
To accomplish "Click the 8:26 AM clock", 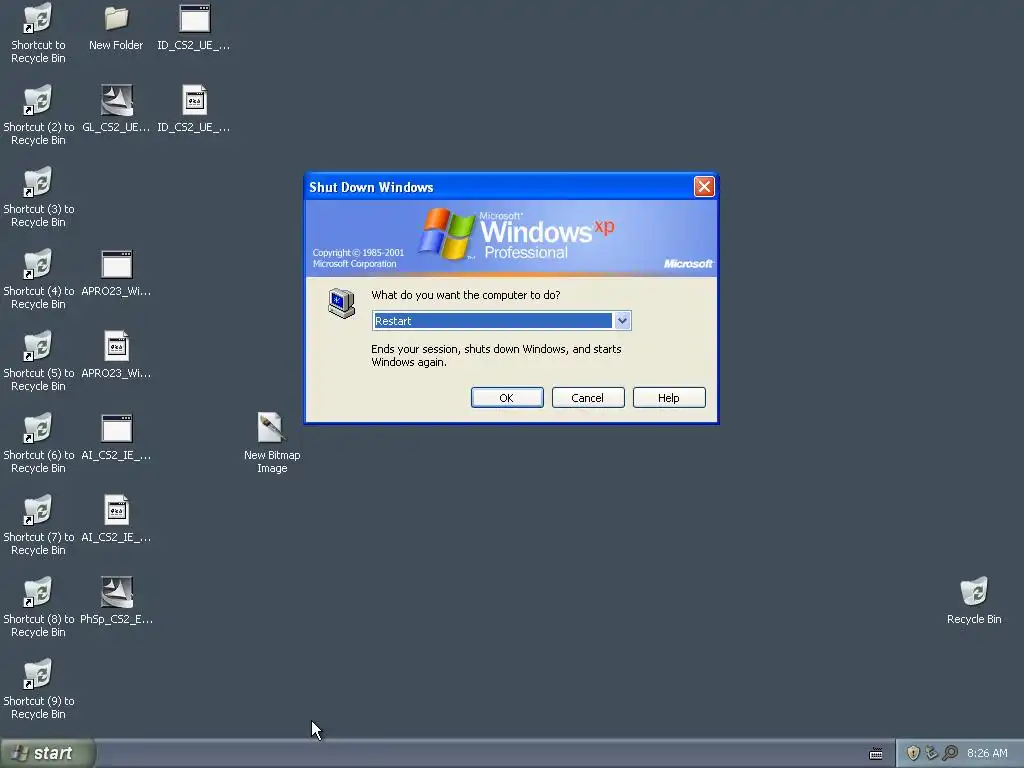I will (987, 753).
